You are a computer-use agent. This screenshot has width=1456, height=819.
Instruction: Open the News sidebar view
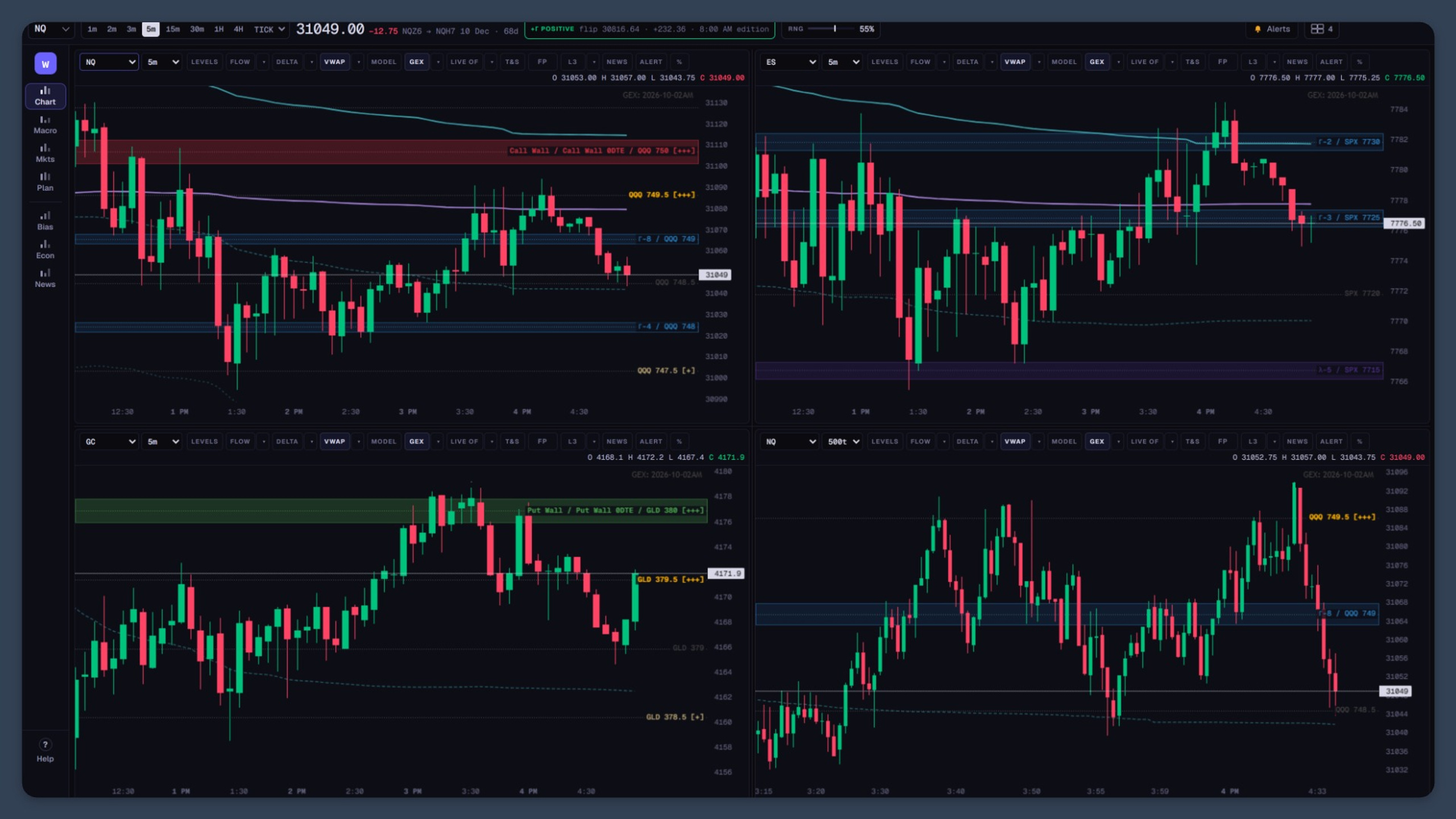pyautogui.click(x=45, y=278)
